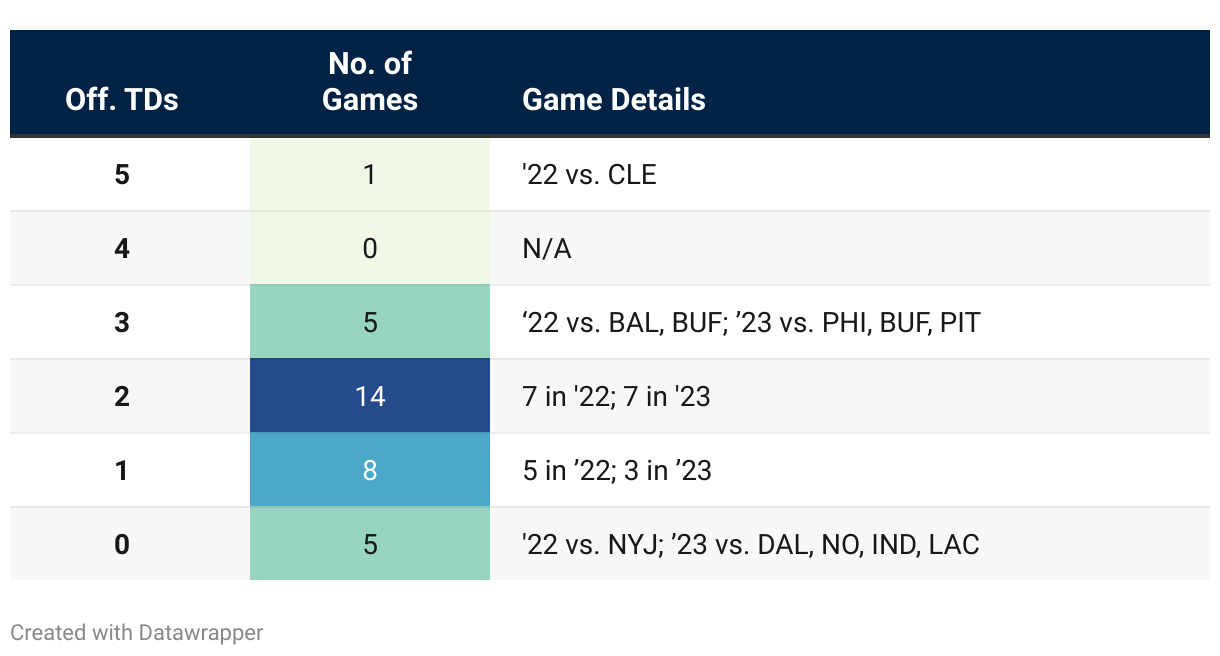
Task: Click the '4' value in Off. TDs column
Action: click(x=122, y=248)
